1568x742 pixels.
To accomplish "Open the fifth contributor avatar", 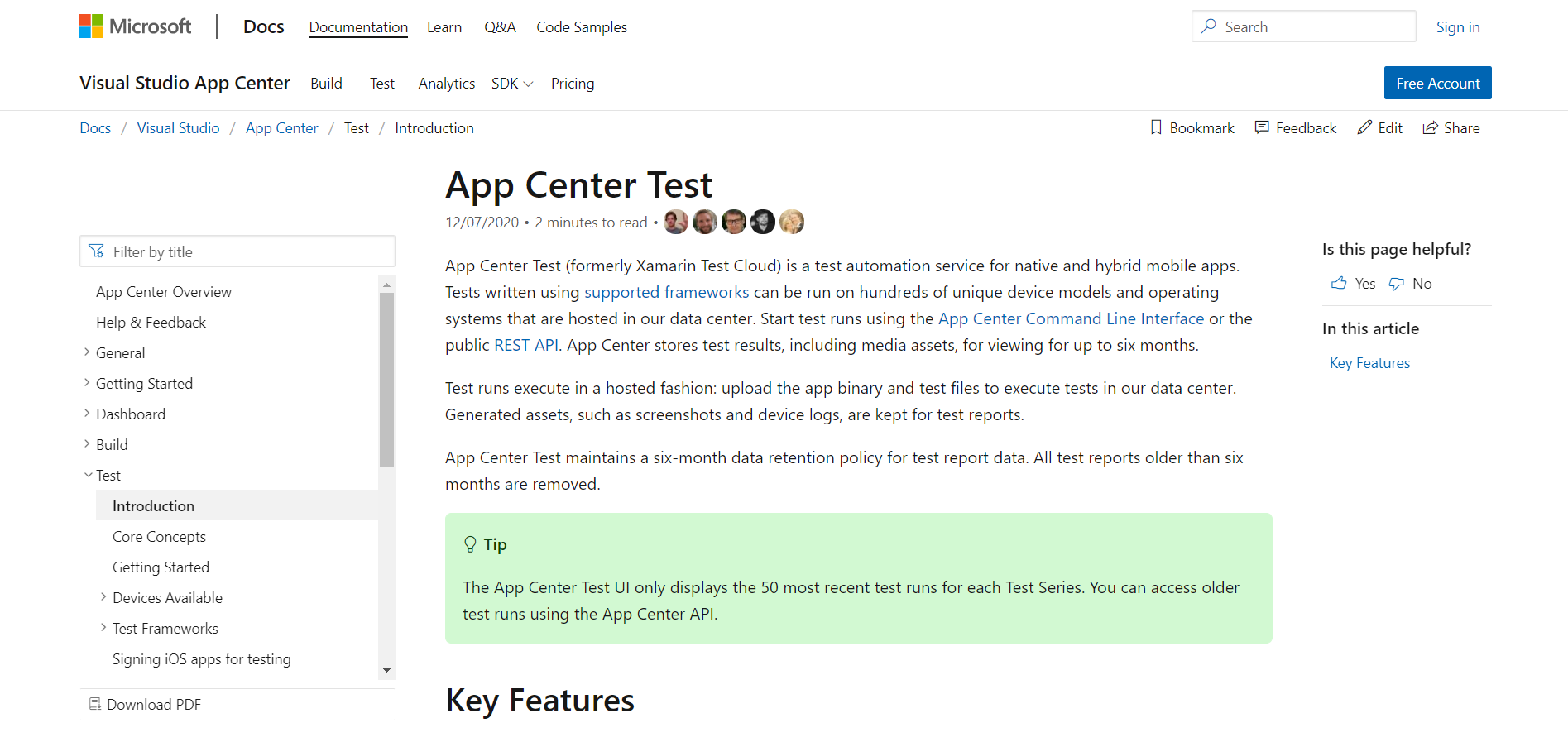I will tap(792, 222).
